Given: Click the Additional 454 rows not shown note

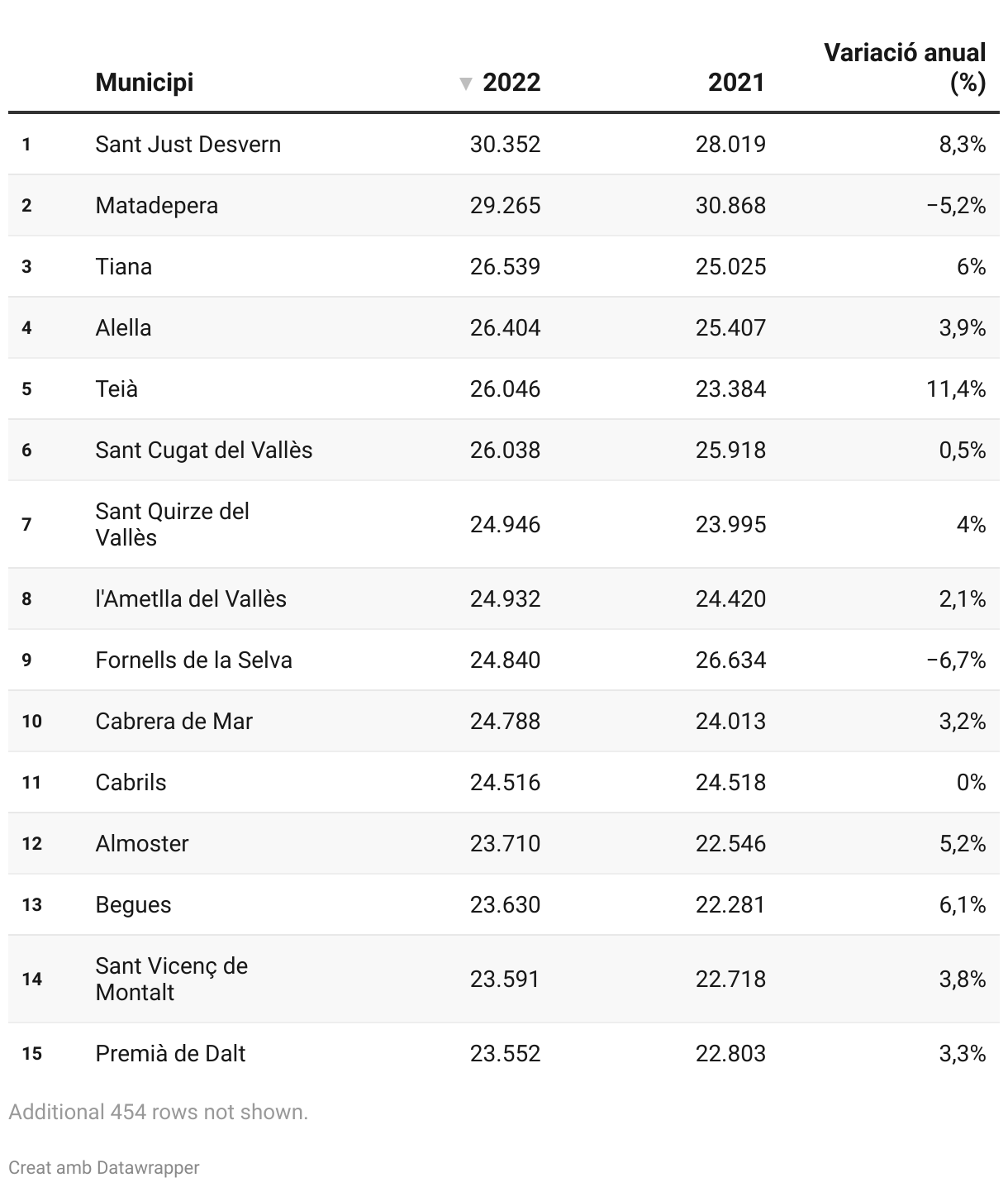Looking at the screenshot, I should pyautogui.click(x=159, y=1112).
